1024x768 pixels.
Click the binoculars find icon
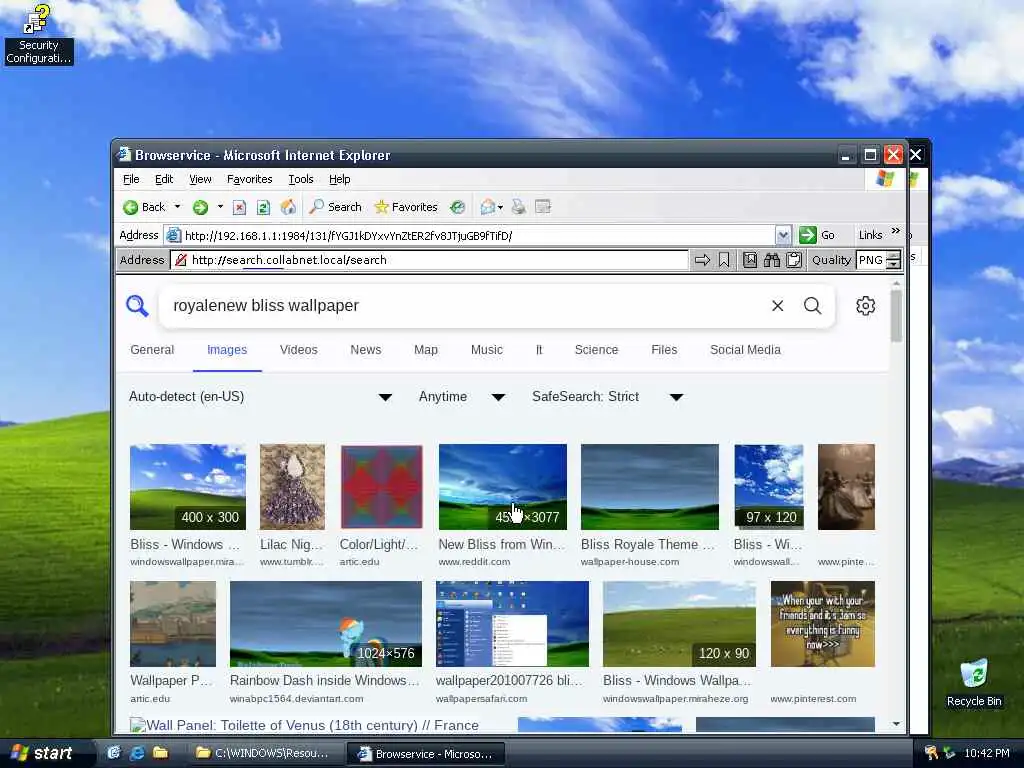click(772, 260)
